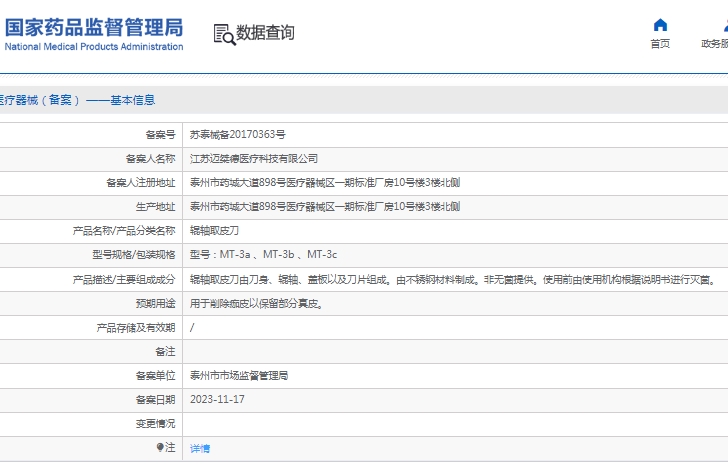This screenshot has height=468, width=728.
Task: Click the 生产地址 address value
Action: click(x=325, y=207)
